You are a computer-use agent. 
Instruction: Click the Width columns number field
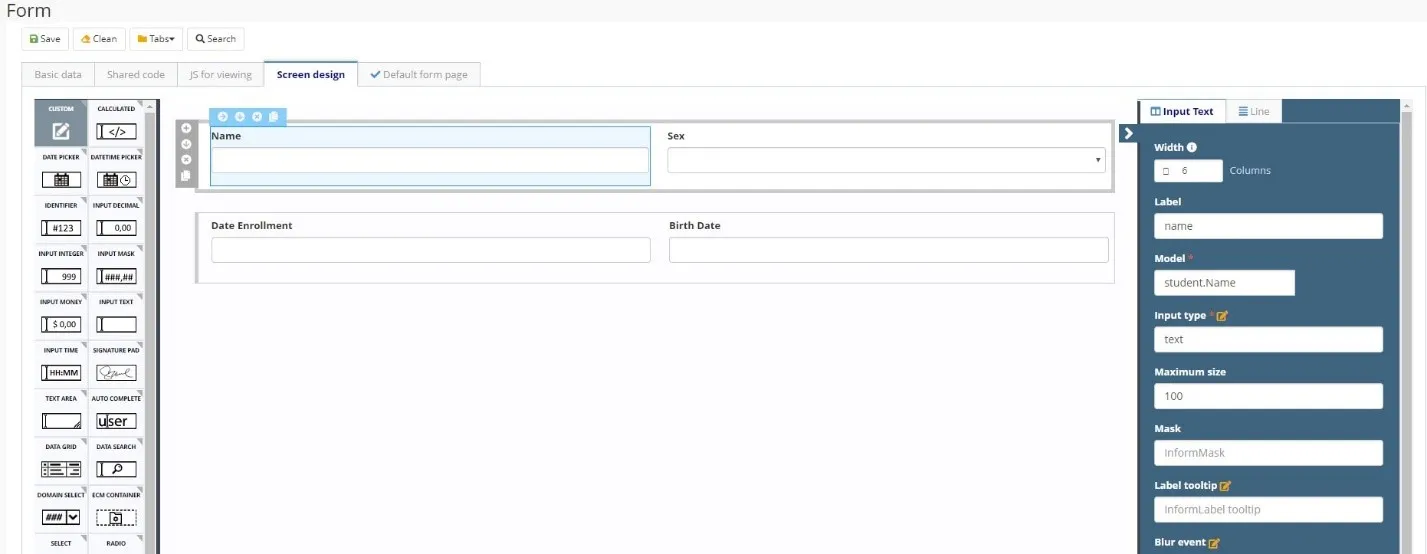pos(1188,171)
